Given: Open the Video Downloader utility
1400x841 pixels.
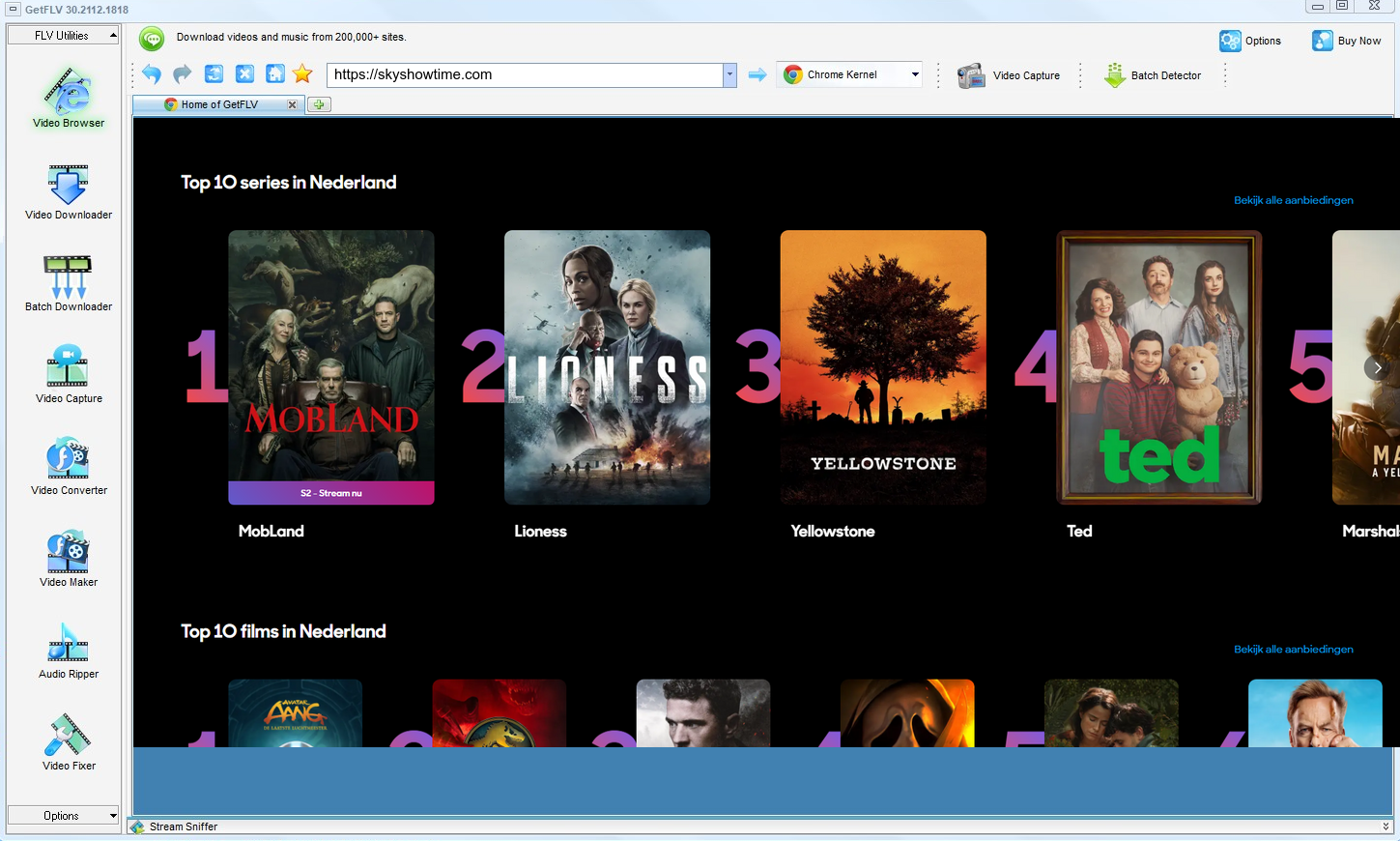Looking at the screenshot, I should pos(69,191).
